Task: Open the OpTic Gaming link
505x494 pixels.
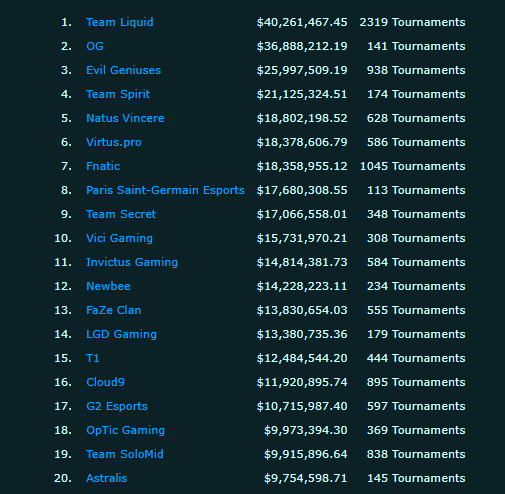Action: 125,430
